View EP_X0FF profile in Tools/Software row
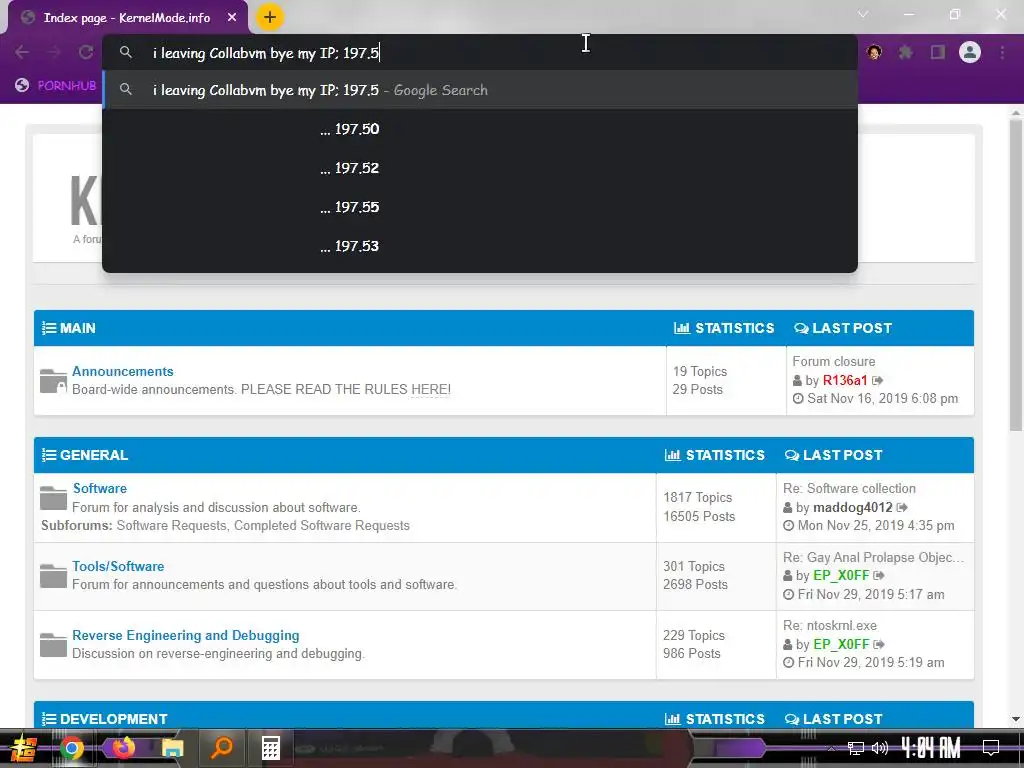 click(x=841, y=575)
